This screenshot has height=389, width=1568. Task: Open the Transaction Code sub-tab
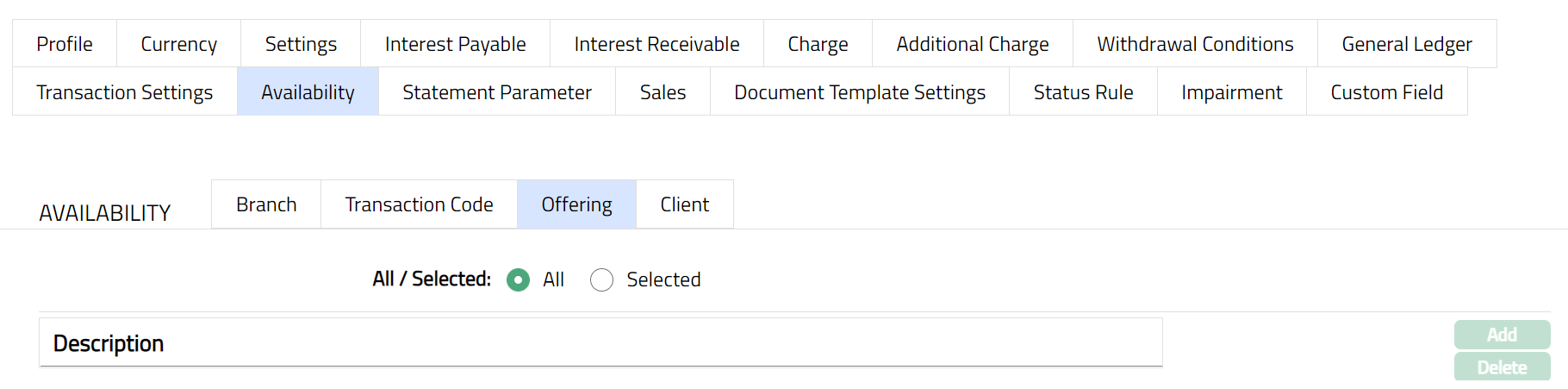coord(419,204)
